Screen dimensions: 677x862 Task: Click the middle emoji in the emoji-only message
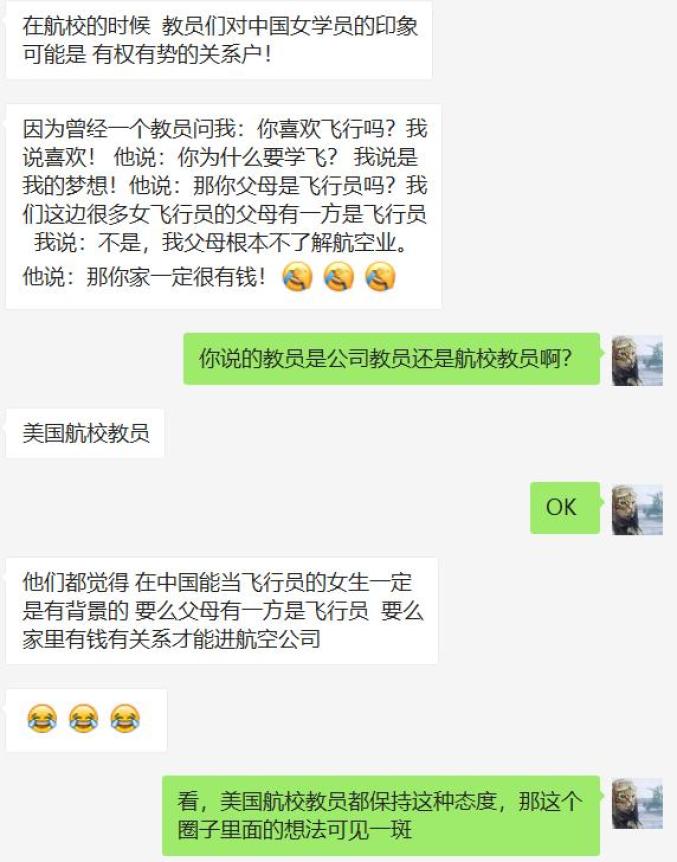[x=84, y=719]
